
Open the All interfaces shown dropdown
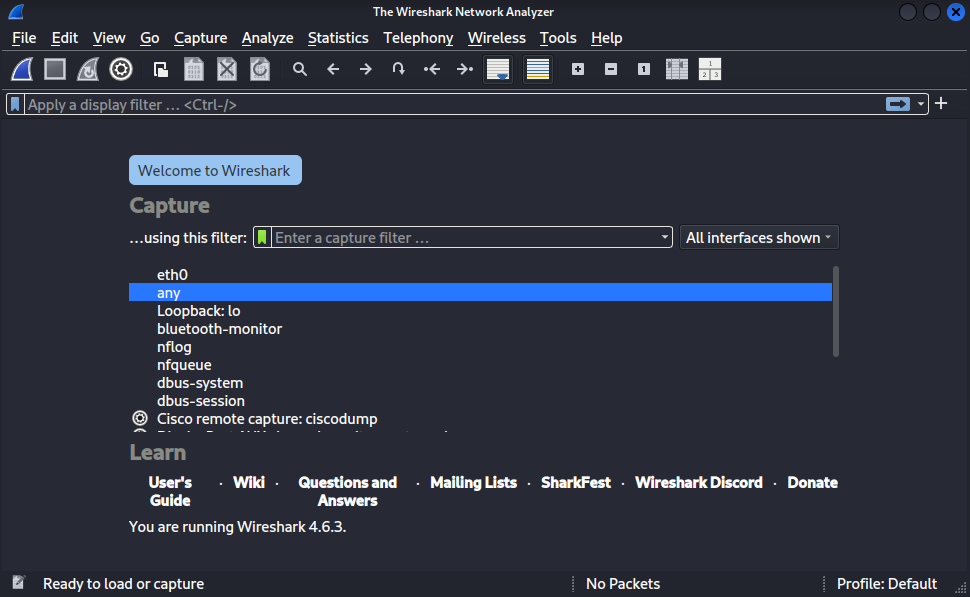click(759, 238)
